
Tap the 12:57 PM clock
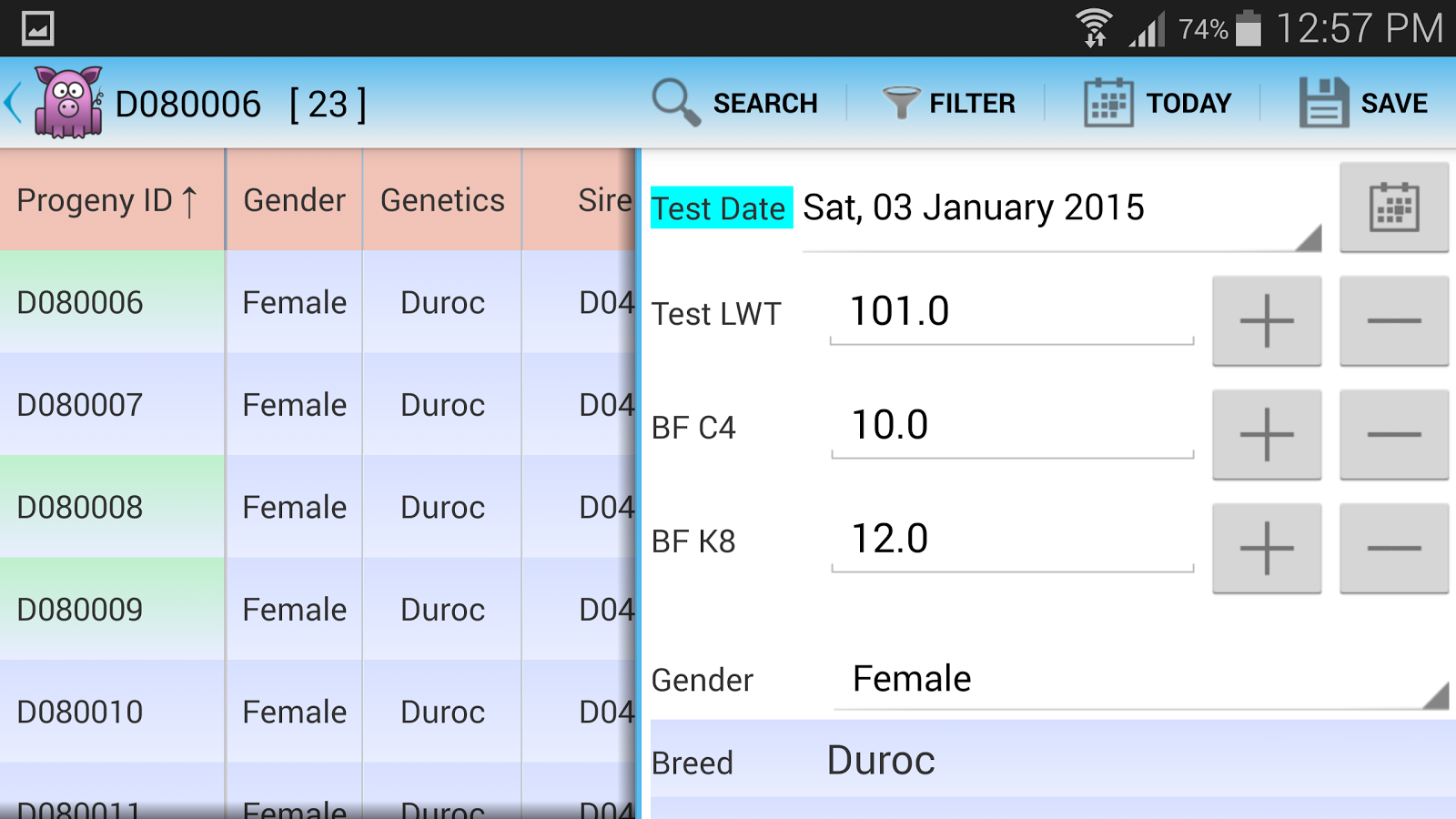(x=1360, y=28)
